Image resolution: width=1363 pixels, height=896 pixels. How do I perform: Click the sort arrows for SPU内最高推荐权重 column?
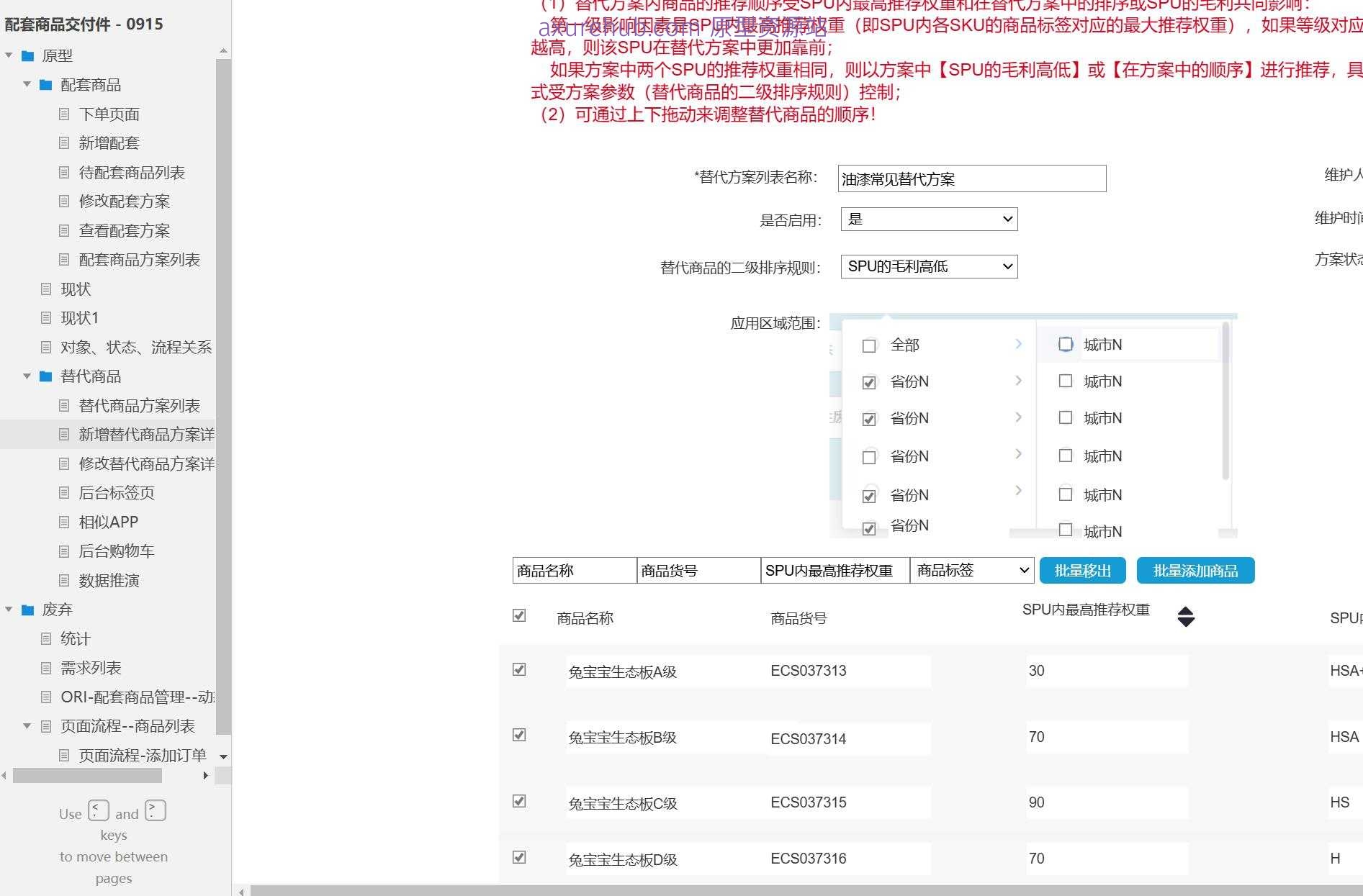1185,617
